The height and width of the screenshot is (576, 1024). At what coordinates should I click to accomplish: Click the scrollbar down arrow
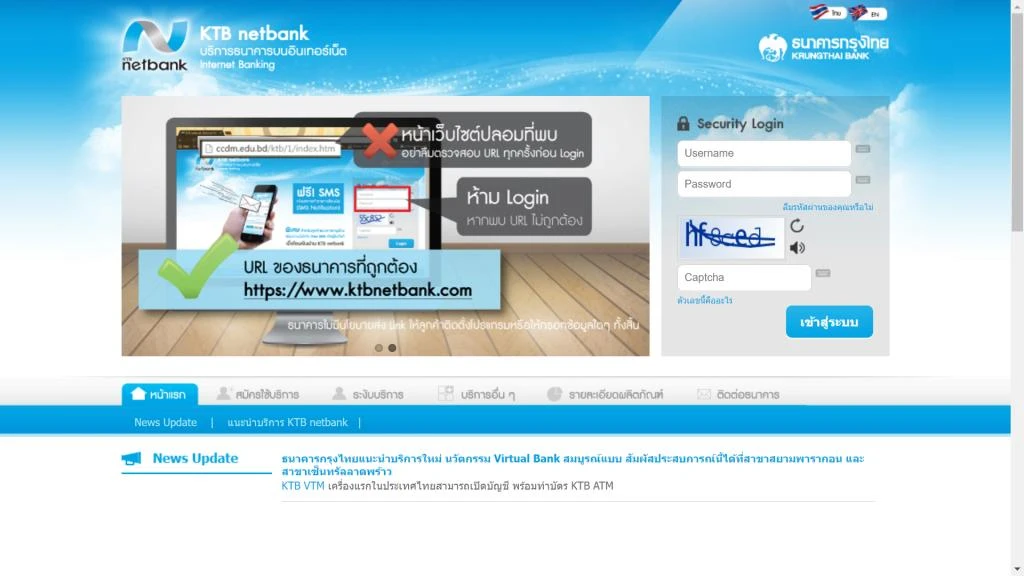point(1017,570)
